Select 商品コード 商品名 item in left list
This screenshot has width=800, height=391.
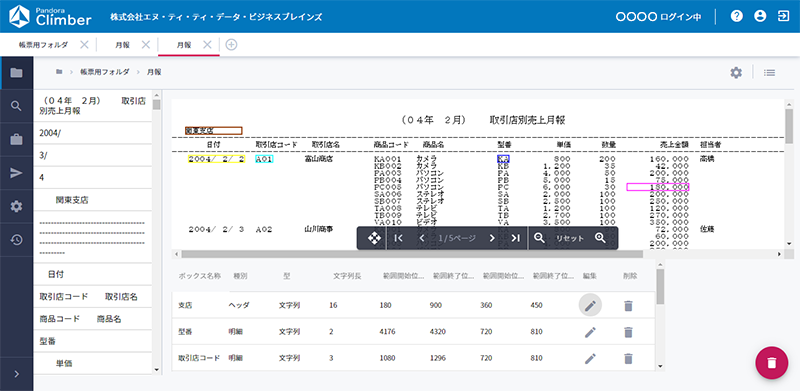click(x=93, y=319)
